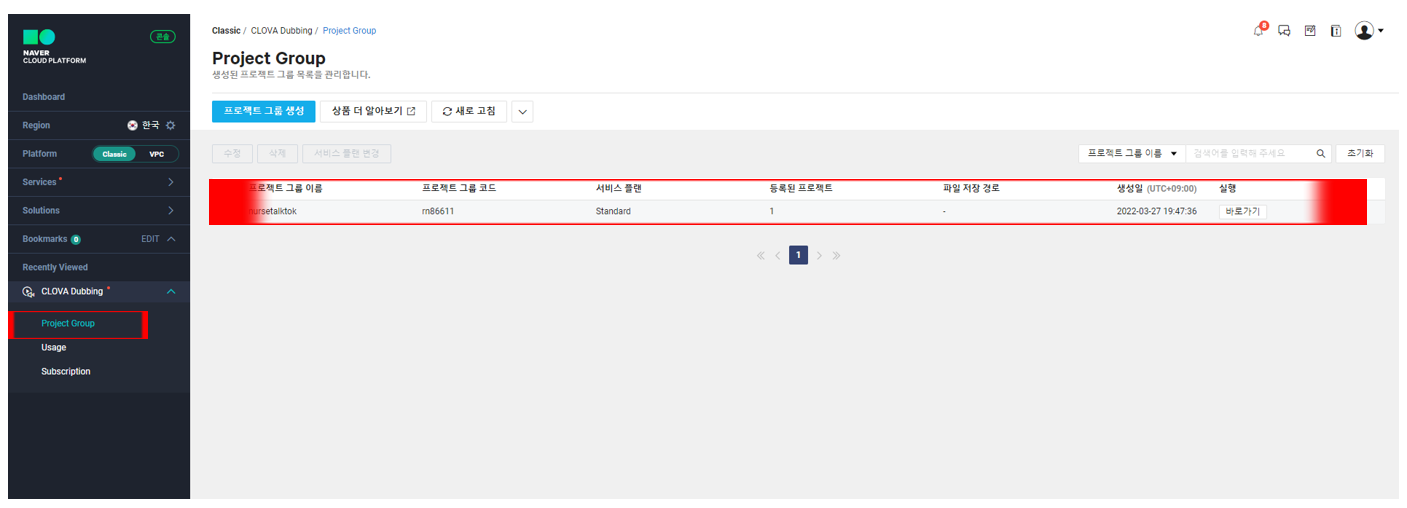The width and height of the screenshot is (1407, 508).
Task: Click the Classic breadcrumb link
Action: click(226, 31)
